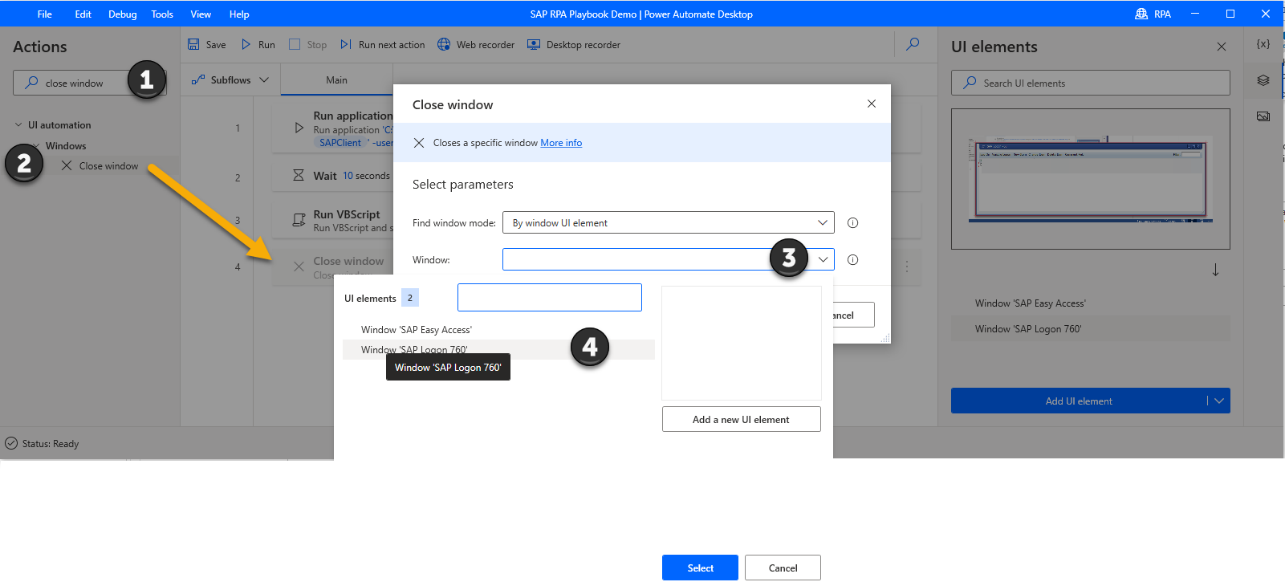Select the UI elements layers icon
Screen dimensions: 1285x586
(1263, 81)
